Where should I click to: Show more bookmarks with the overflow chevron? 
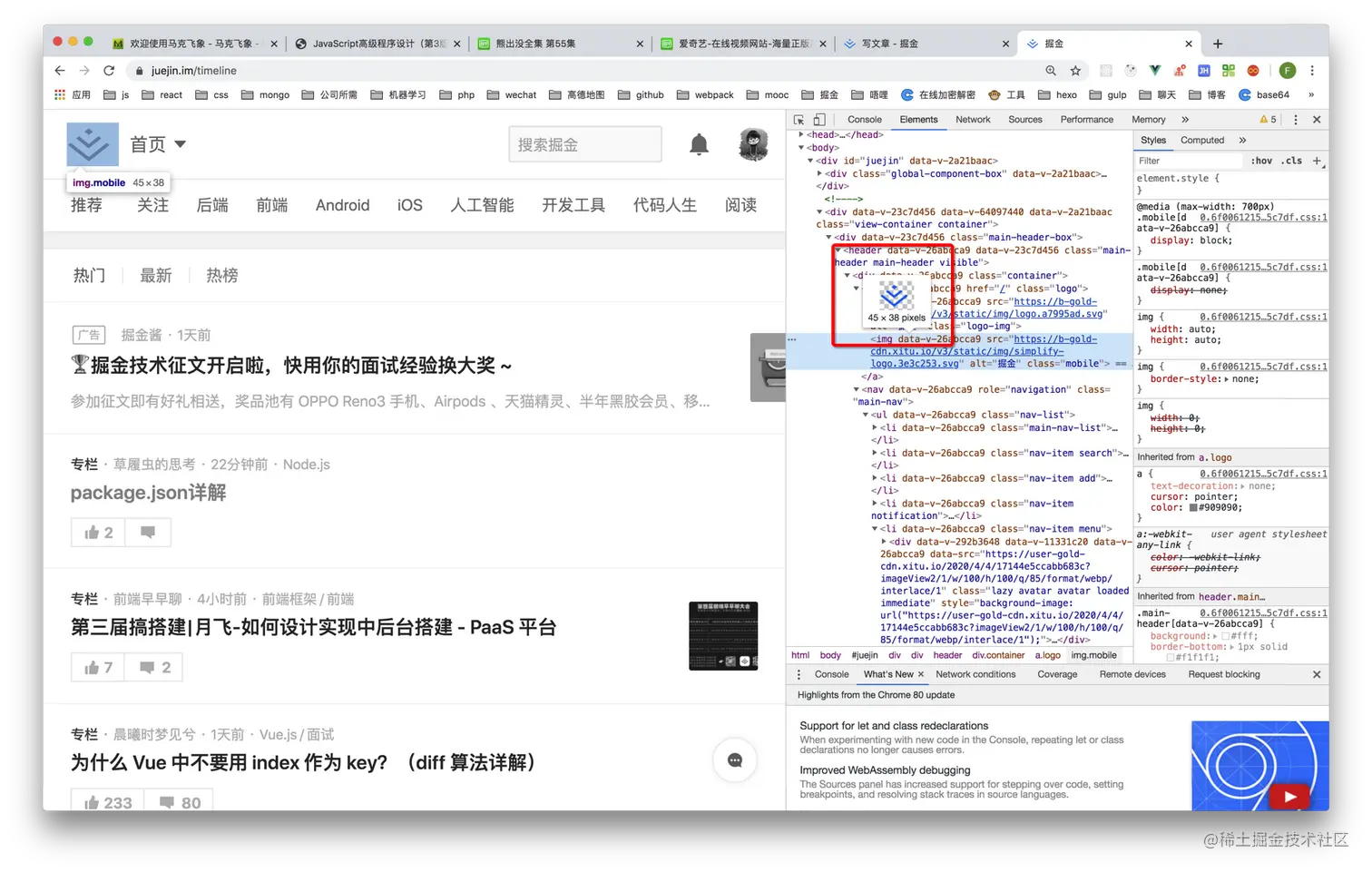click(1311, 94)
